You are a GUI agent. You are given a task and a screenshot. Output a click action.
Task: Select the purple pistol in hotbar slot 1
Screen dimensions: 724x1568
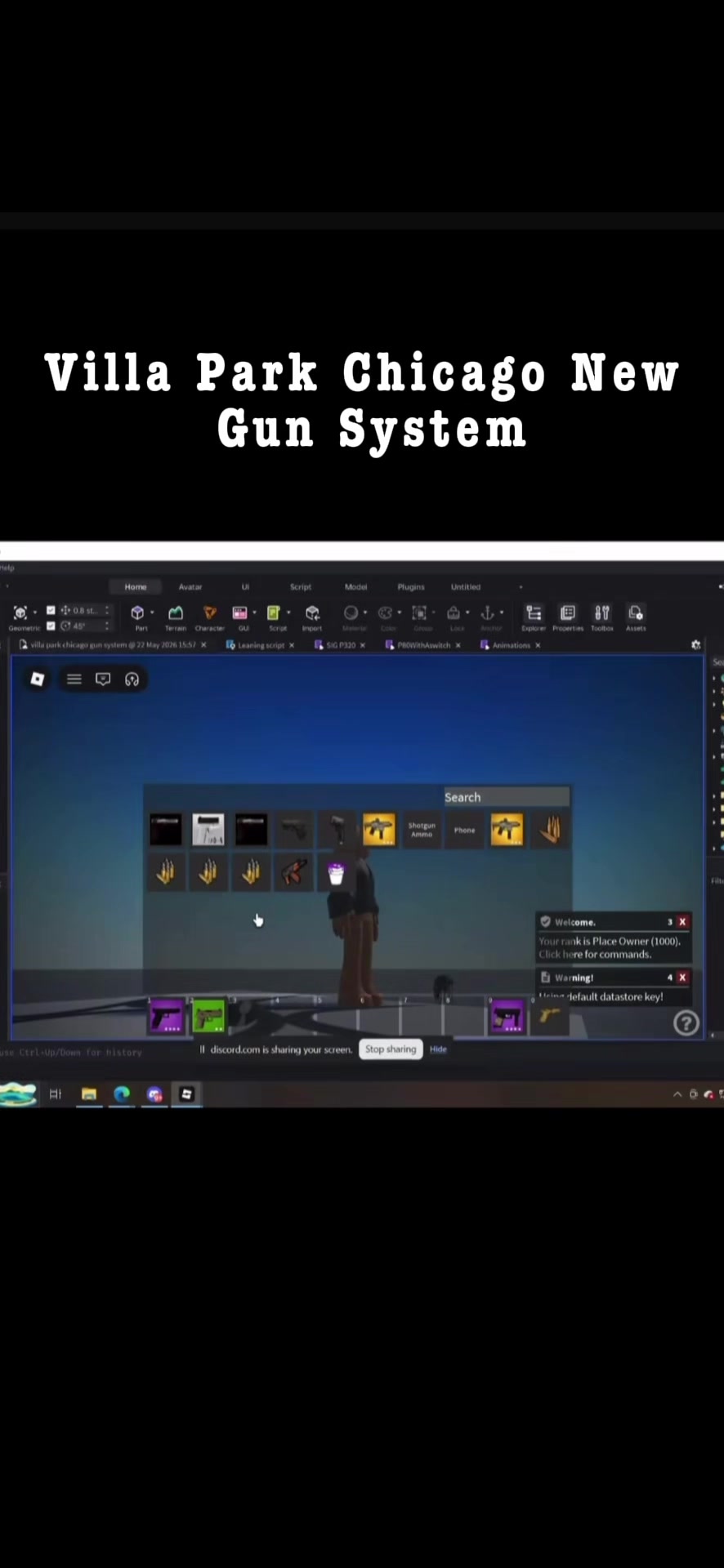[167, 1018]
